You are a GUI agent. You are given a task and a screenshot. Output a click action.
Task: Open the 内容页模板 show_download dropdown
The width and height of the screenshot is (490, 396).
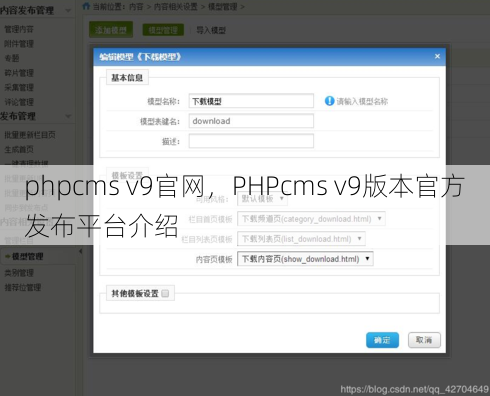tap(305, 259)
